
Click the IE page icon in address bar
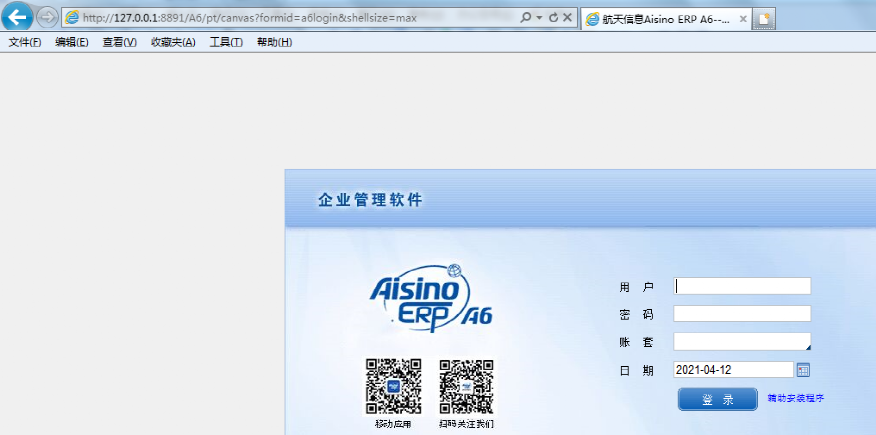pyautogui.click(x=72, y=18)
